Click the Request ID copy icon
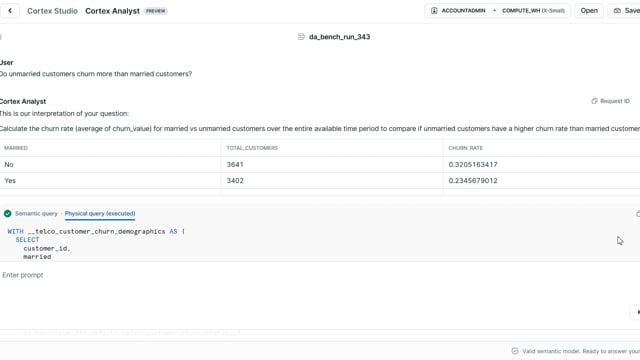The width and height of the screenshot is (640, 360). 594,101
